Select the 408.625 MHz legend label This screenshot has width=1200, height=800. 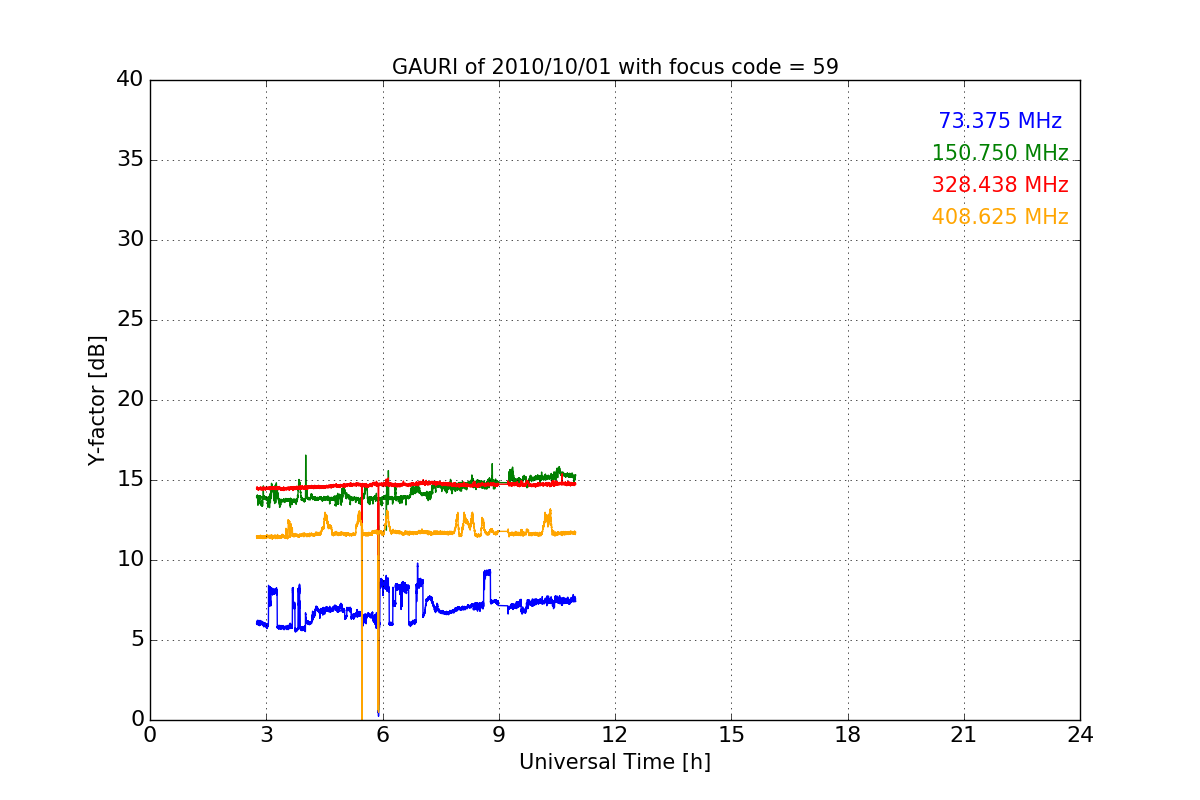tap(1000, 217)
